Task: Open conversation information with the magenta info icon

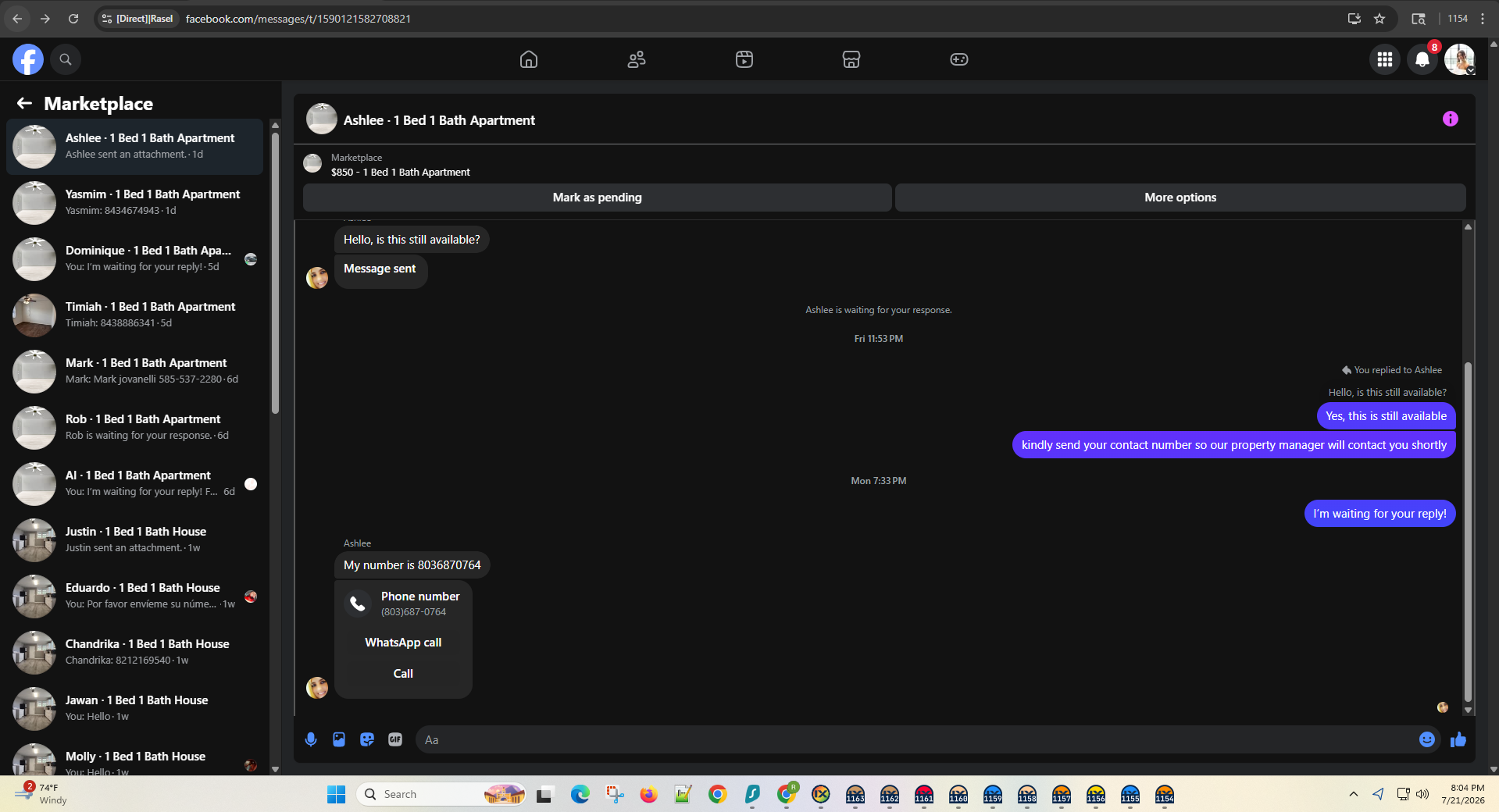Action: 1450,119
